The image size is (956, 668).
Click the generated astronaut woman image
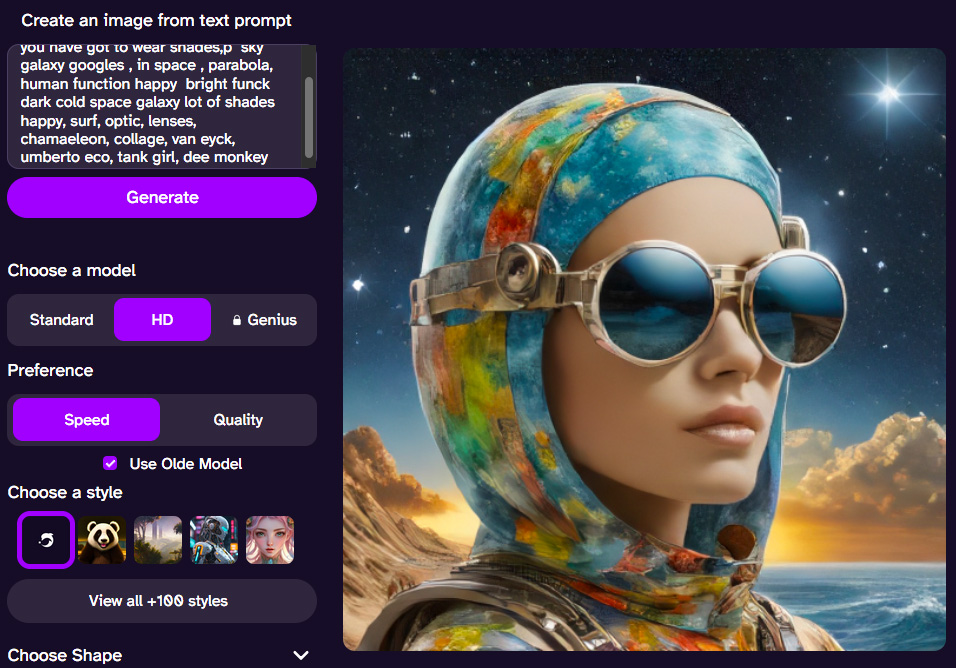coord(644,350)
